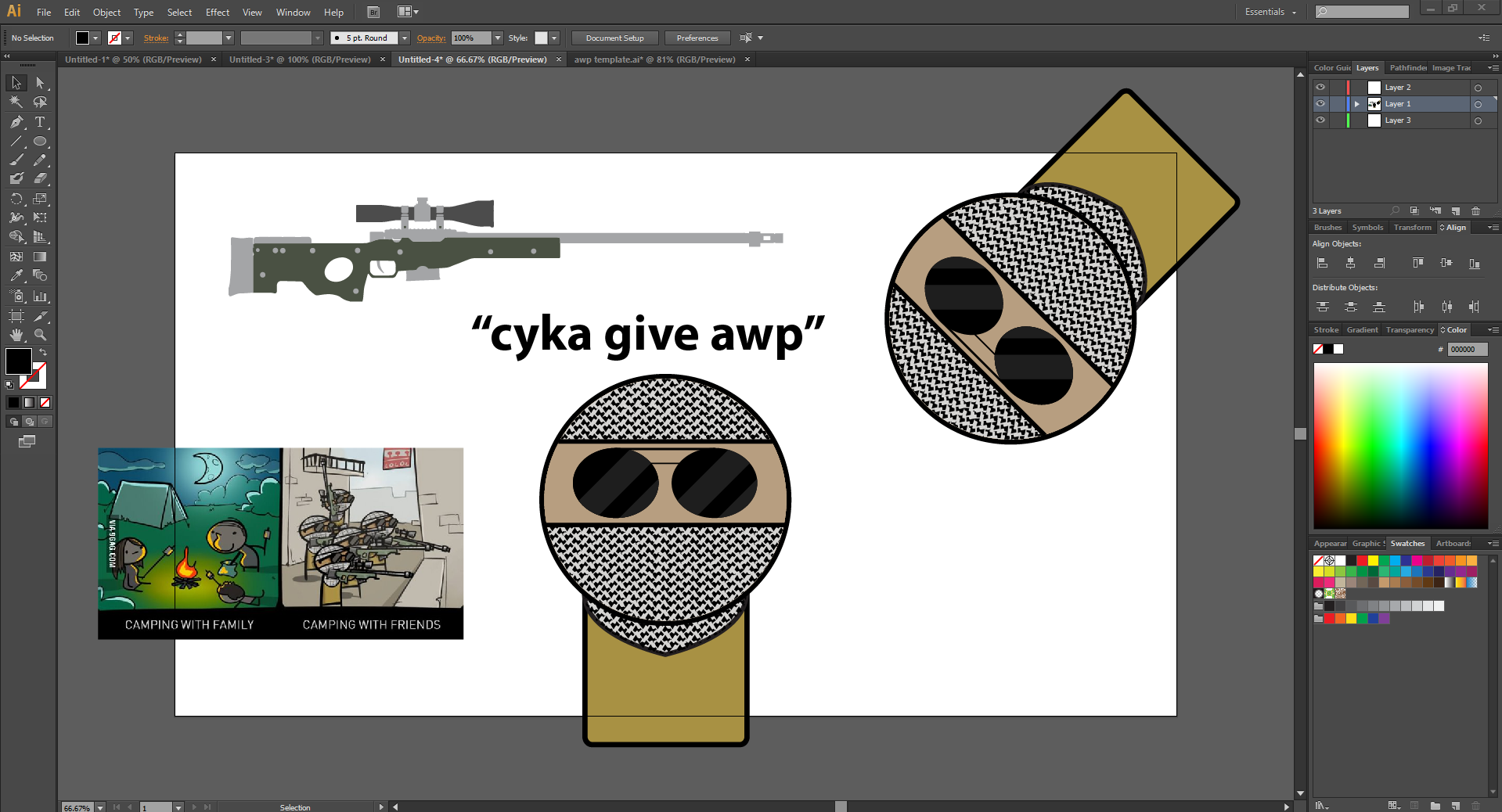The height and width of the screenshot is (812, 1502).
Task: Click the Preferences button
Action: pyautogui.click(x=697, y=38)
